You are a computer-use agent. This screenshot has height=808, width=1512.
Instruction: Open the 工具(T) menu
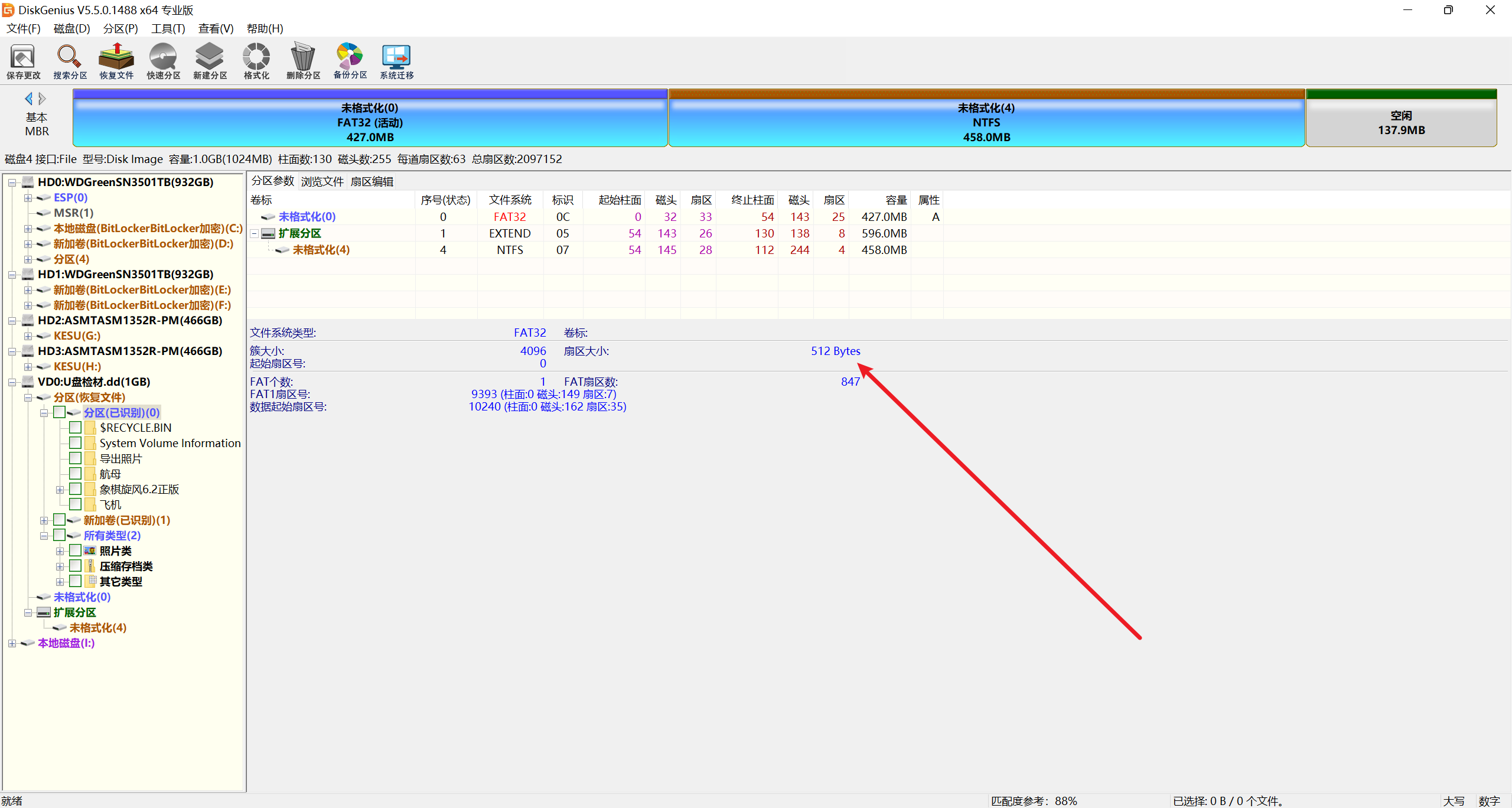(168, 28)
